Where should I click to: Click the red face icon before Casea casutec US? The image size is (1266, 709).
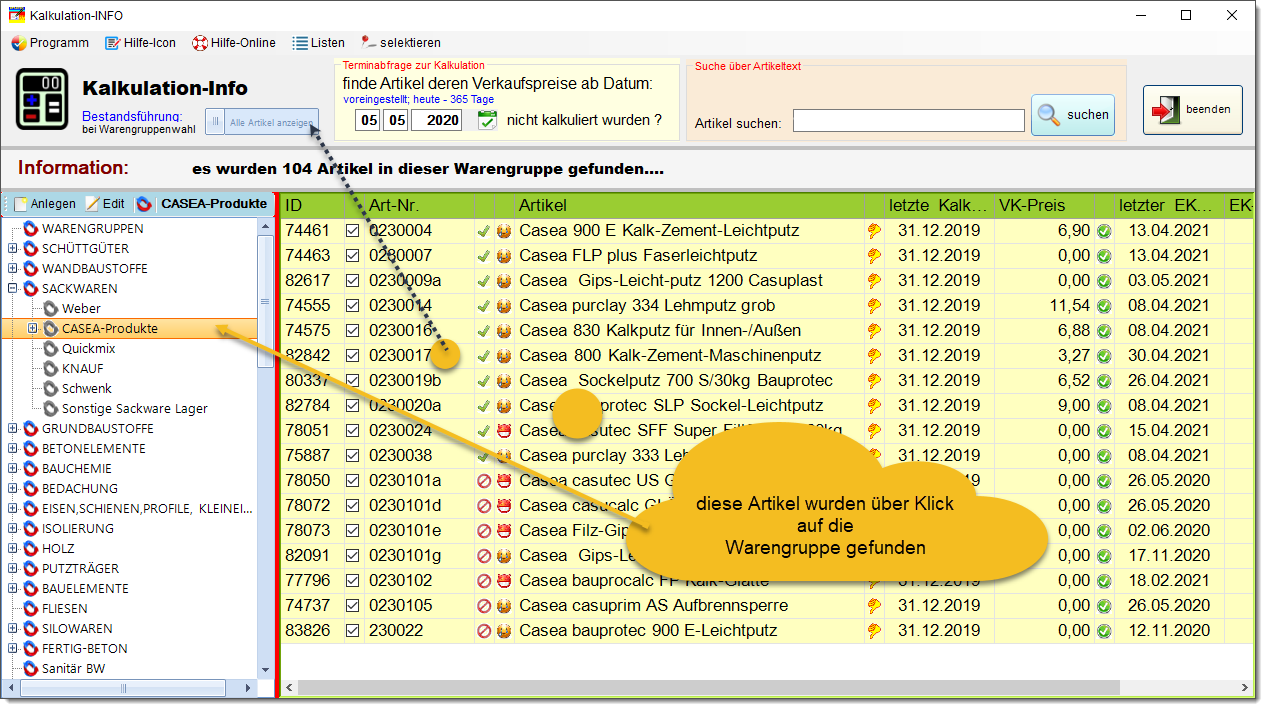(x=504, y=481)
